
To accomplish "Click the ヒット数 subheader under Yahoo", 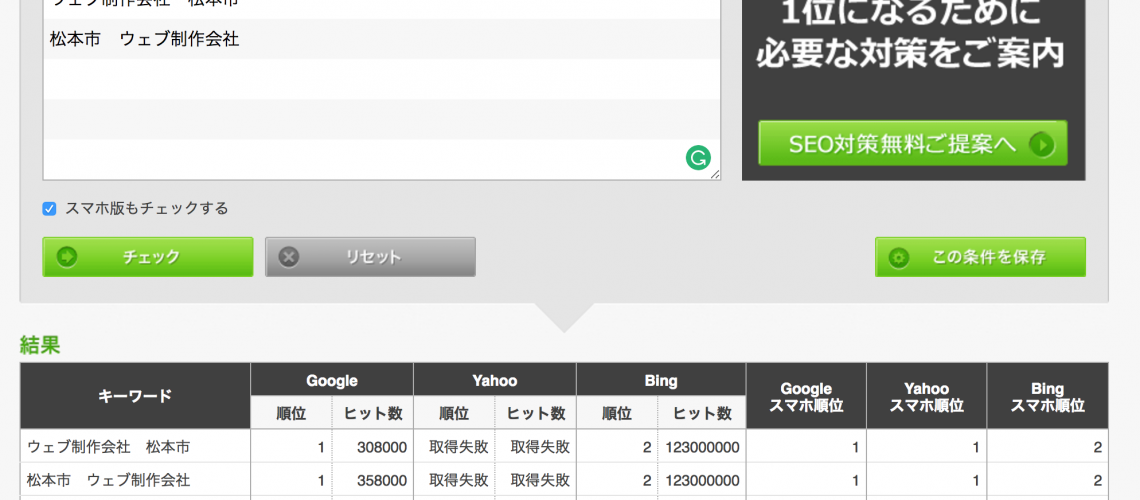I will (x=536, y=413).
